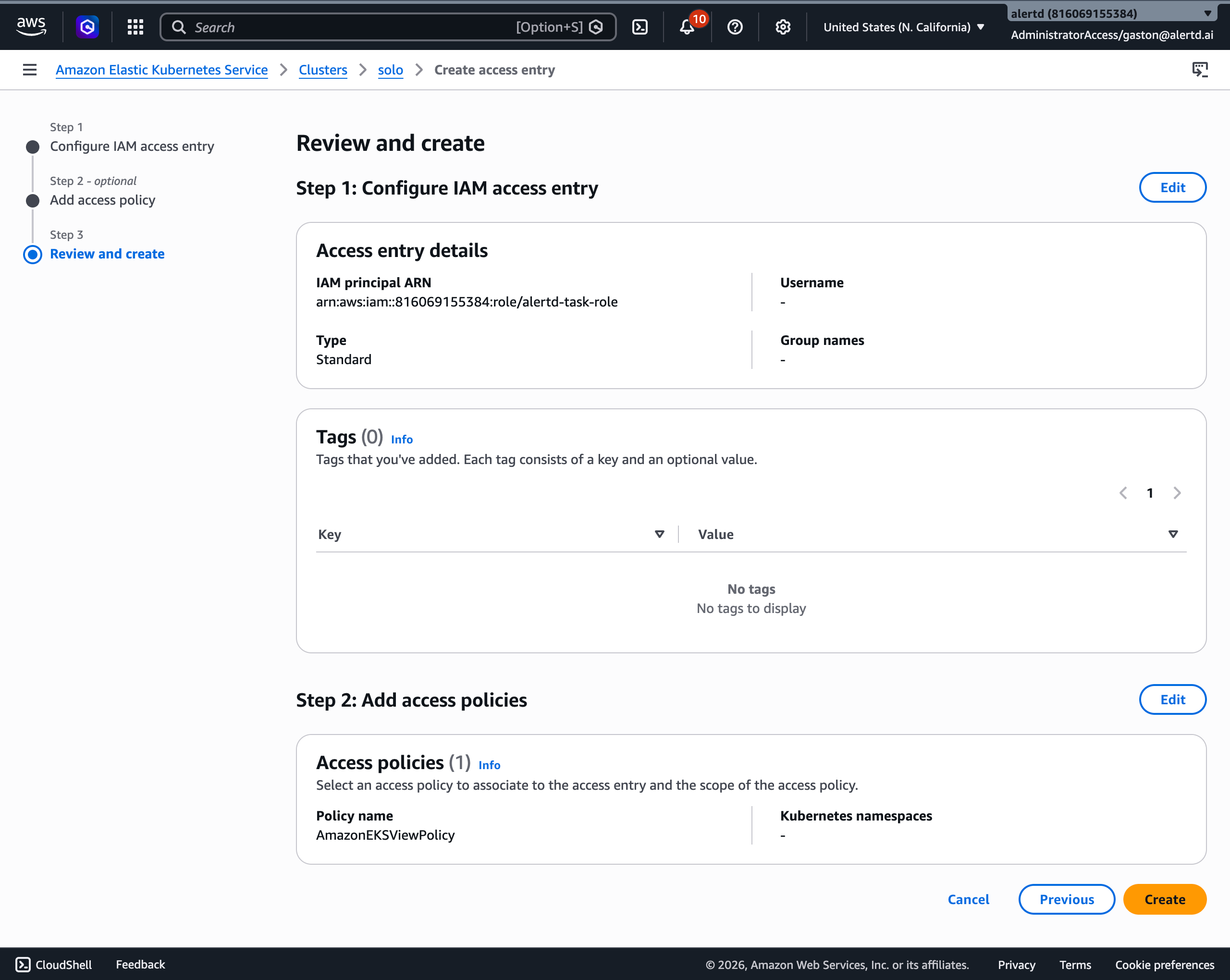Select Review and create step
The height and width of the screenshot is (980, 1230).
107,254
